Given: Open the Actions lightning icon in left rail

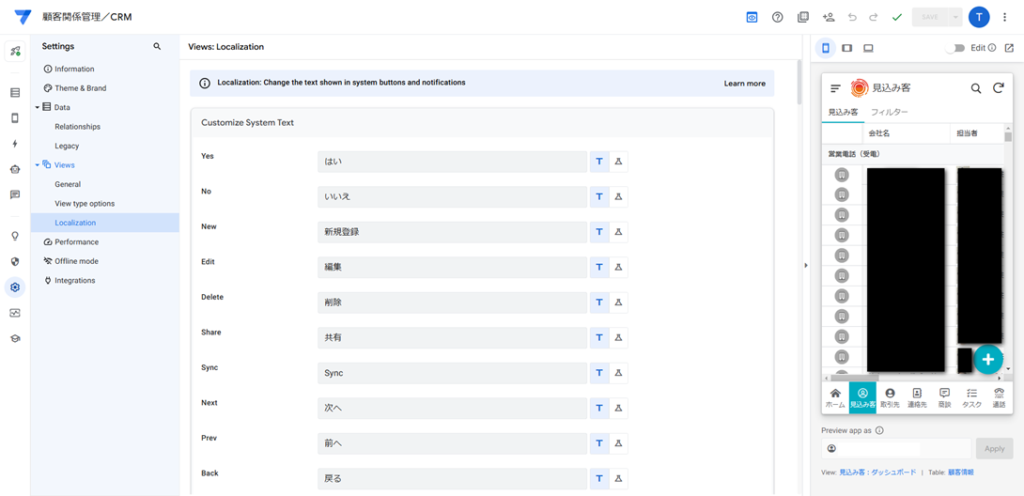Looking at the screenshot, I should tap(15, 144).
